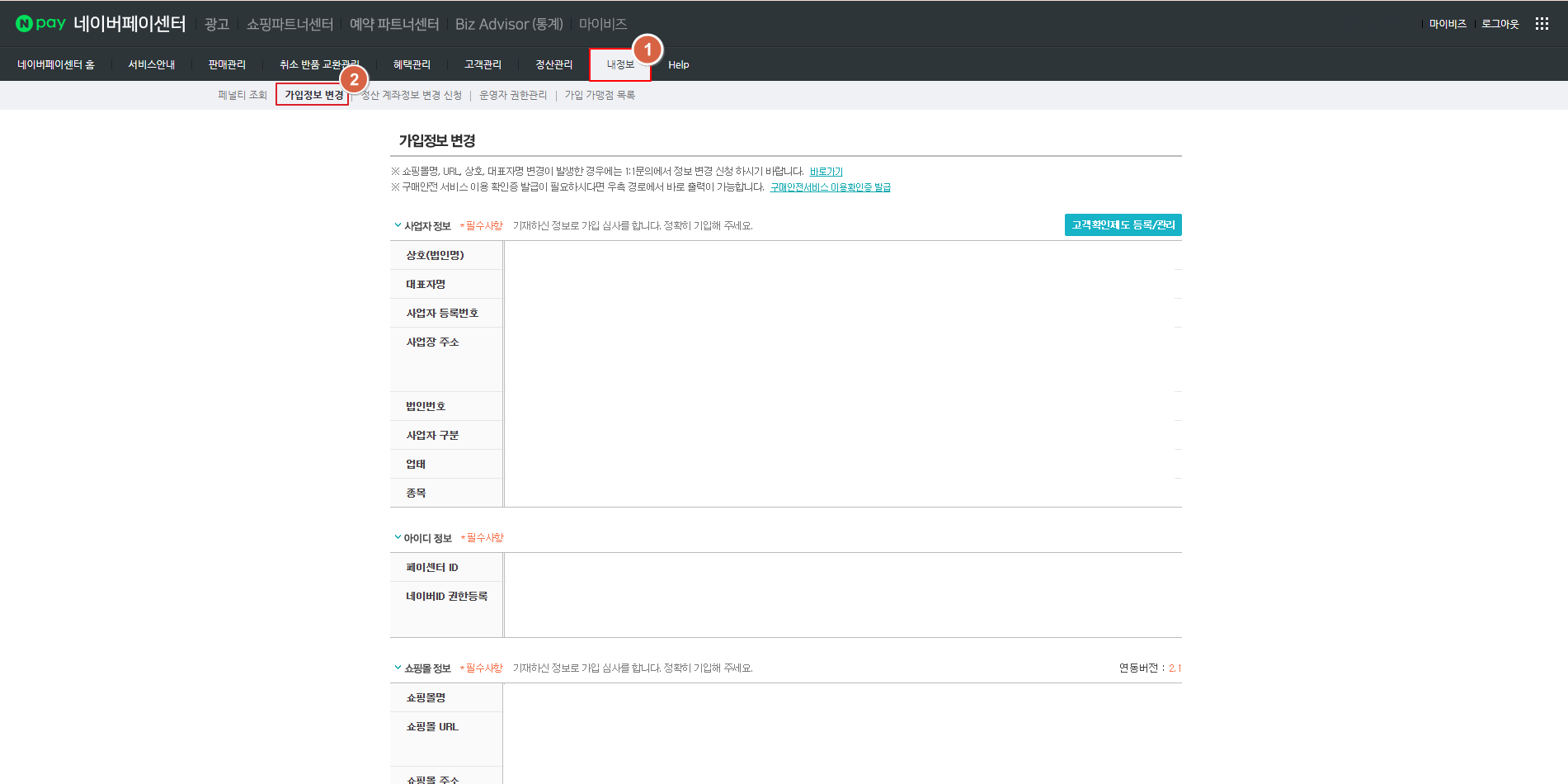This screenshot has width=1568, height=784.
Task: Click the Naver Pay logo icon
Action: point(40,24)
